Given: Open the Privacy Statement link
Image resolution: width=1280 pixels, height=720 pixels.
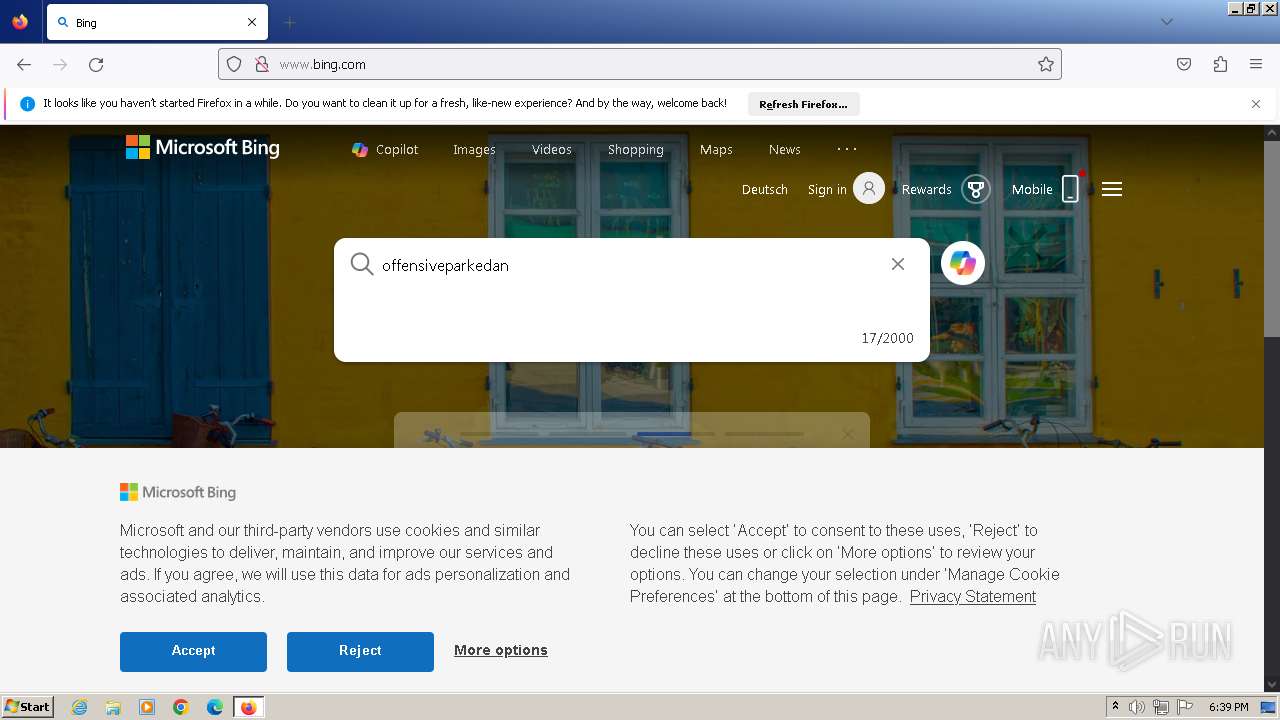Looking at the screenshot, I should click(973, 596).
